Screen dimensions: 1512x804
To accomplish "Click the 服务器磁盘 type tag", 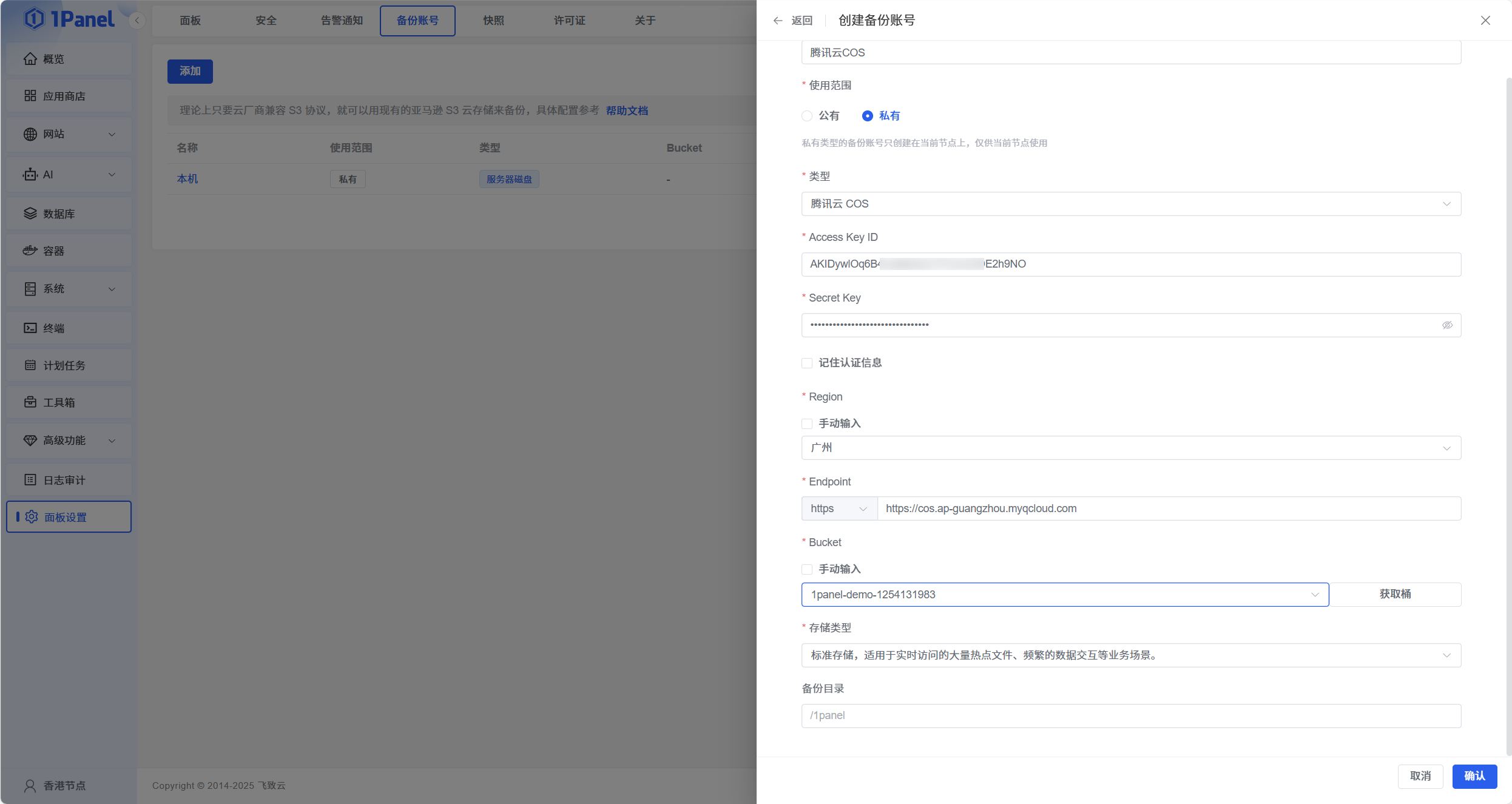I will (509, 179).
